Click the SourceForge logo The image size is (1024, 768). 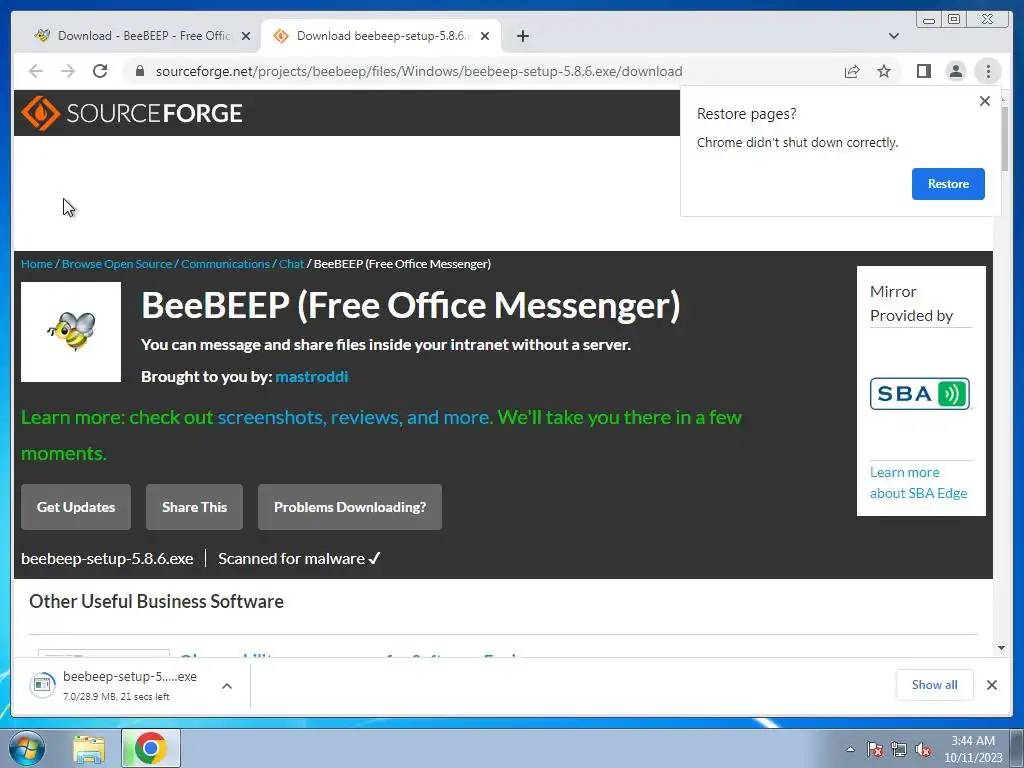pos(132,113)
